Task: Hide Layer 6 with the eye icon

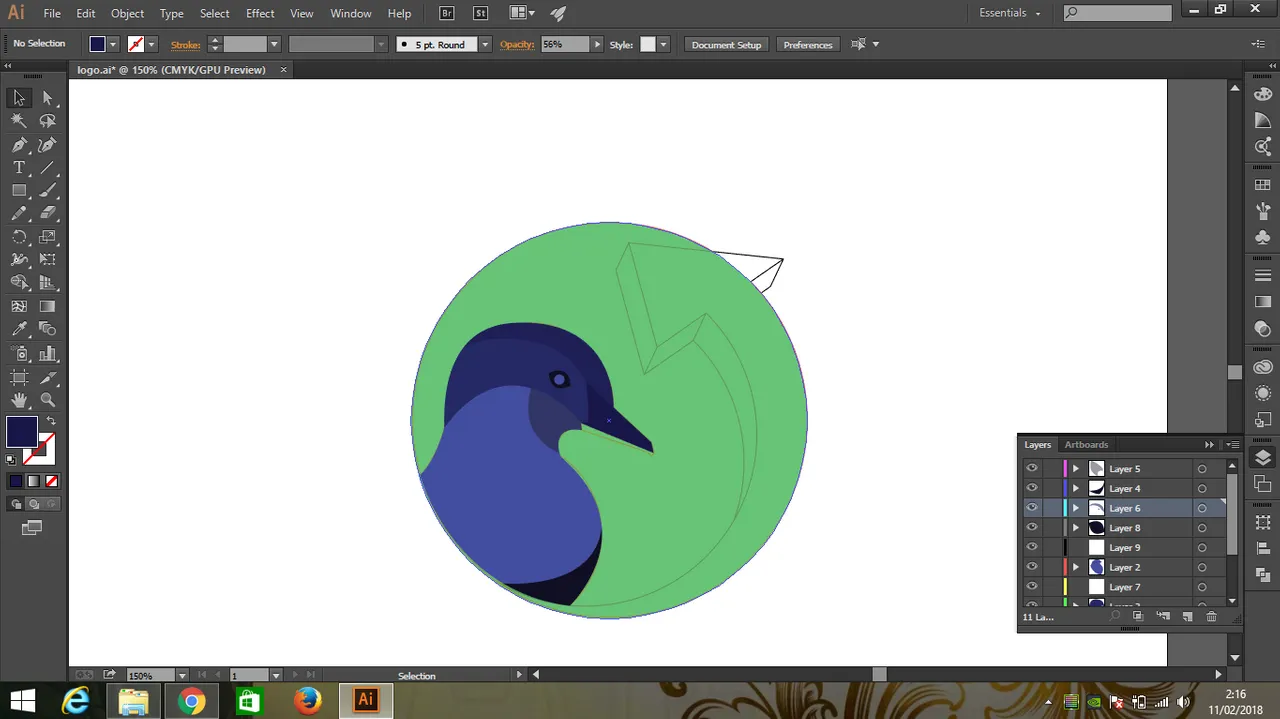Action: 1032,508
